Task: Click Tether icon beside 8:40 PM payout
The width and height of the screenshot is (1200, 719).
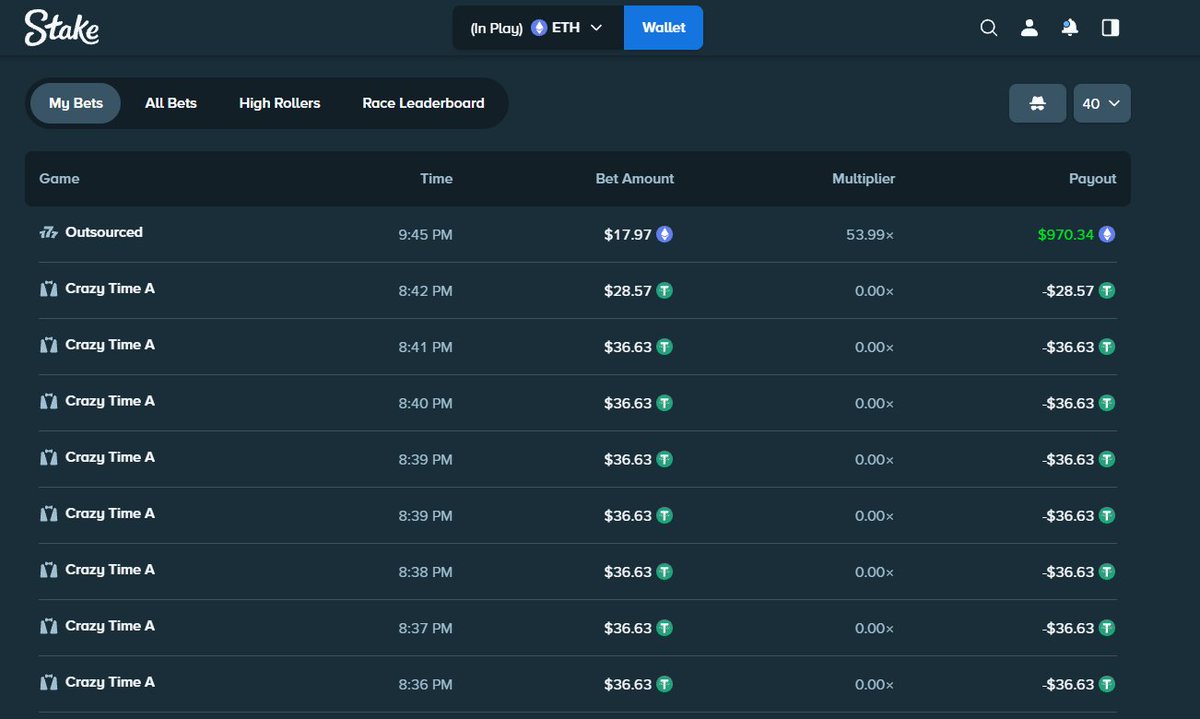Action: pos(1107,403)
